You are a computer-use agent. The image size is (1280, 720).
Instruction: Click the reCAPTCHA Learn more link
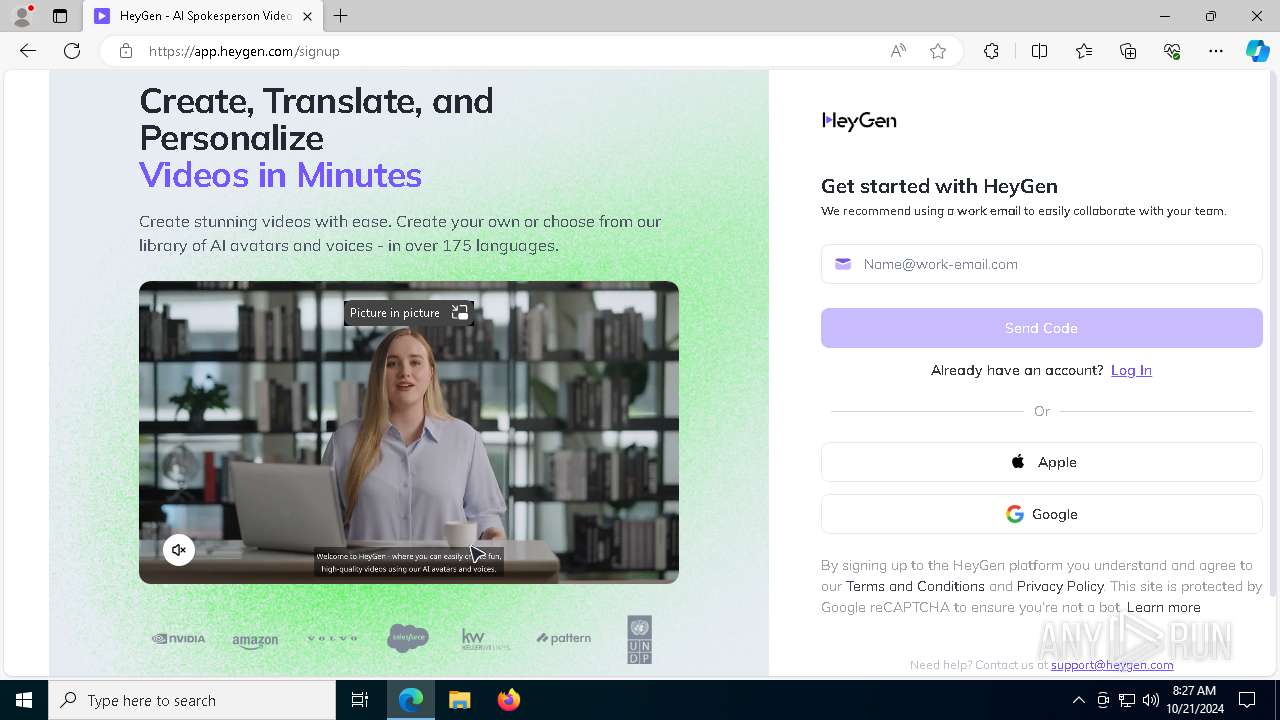tap(1163, 607)
